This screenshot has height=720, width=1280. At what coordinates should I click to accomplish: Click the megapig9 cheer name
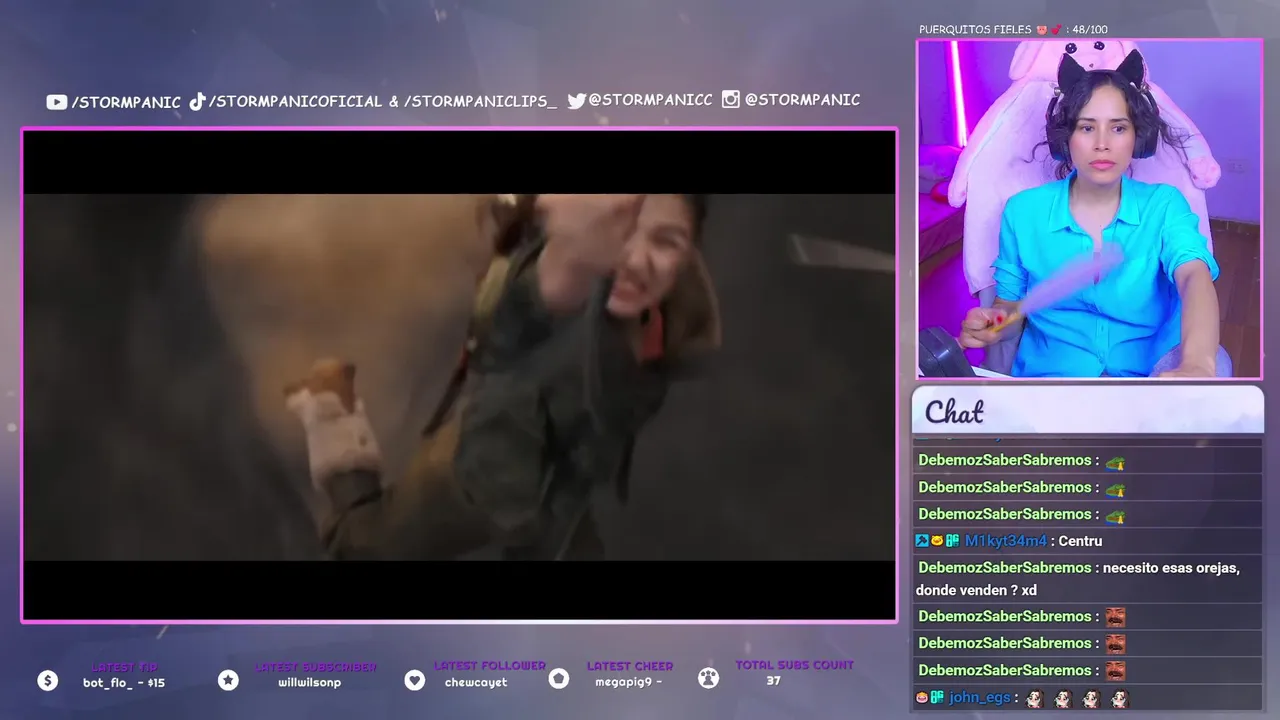[628, 683]
